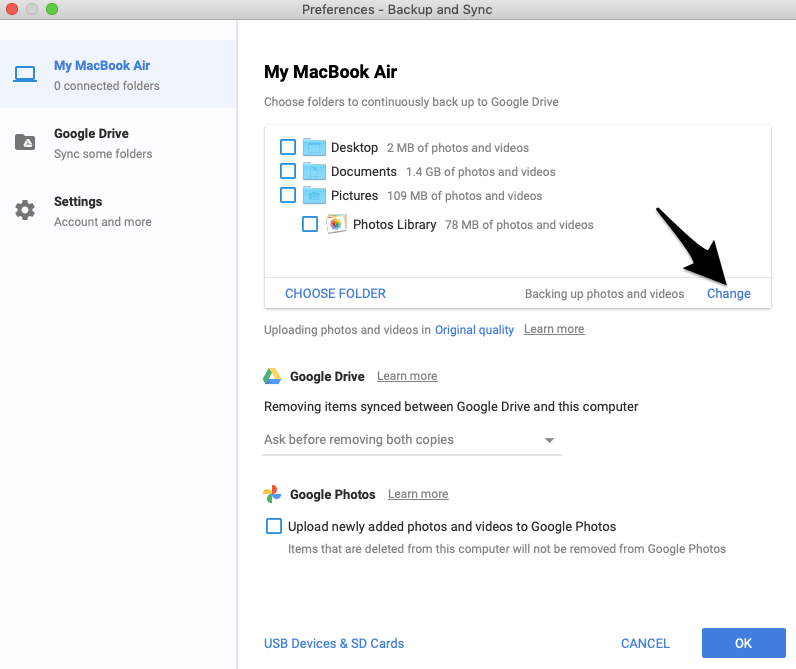The image size is (796, 669).
Task: Open Learn more next to Google Drive
Action: click(x=407, y=376)
